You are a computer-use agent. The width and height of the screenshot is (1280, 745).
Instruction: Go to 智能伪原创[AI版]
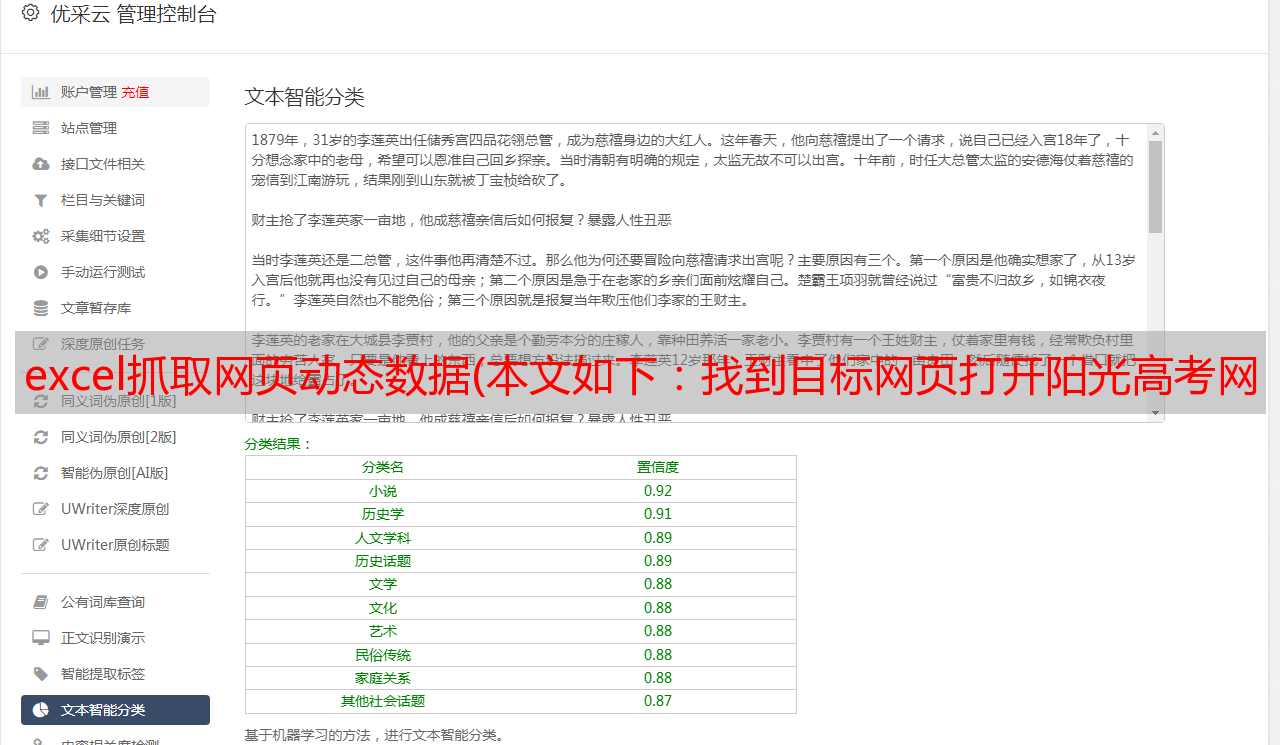click(x=115, y=473)
